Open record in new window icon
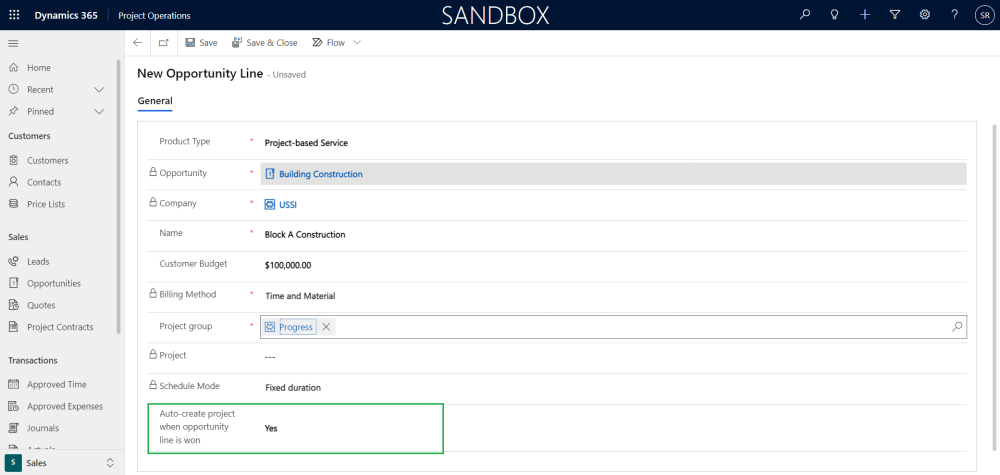 (164, 43)
